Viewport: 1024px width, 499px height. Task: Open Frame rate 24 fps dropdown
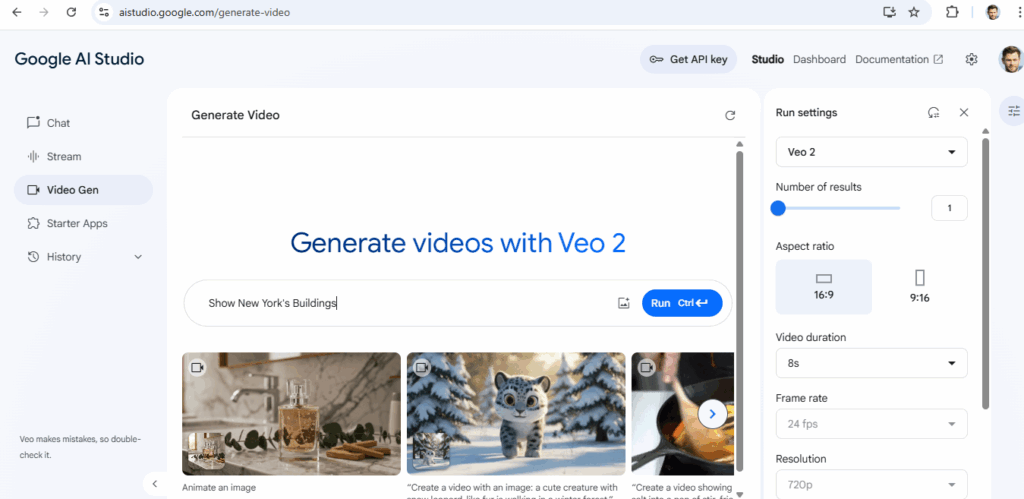(871, 424)
